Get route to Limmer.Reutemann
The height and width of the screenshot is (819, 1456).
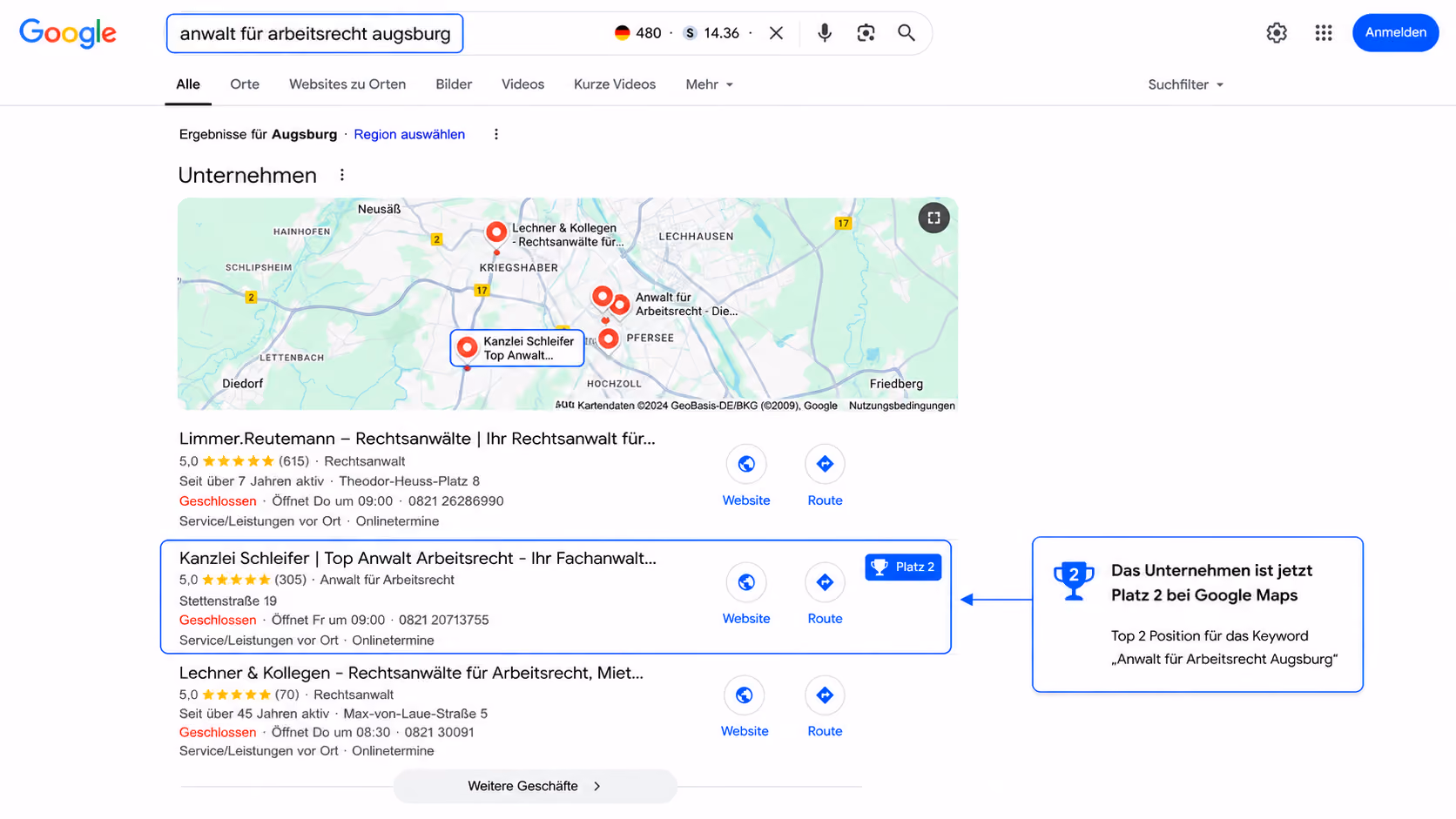[x=825, y=464]
